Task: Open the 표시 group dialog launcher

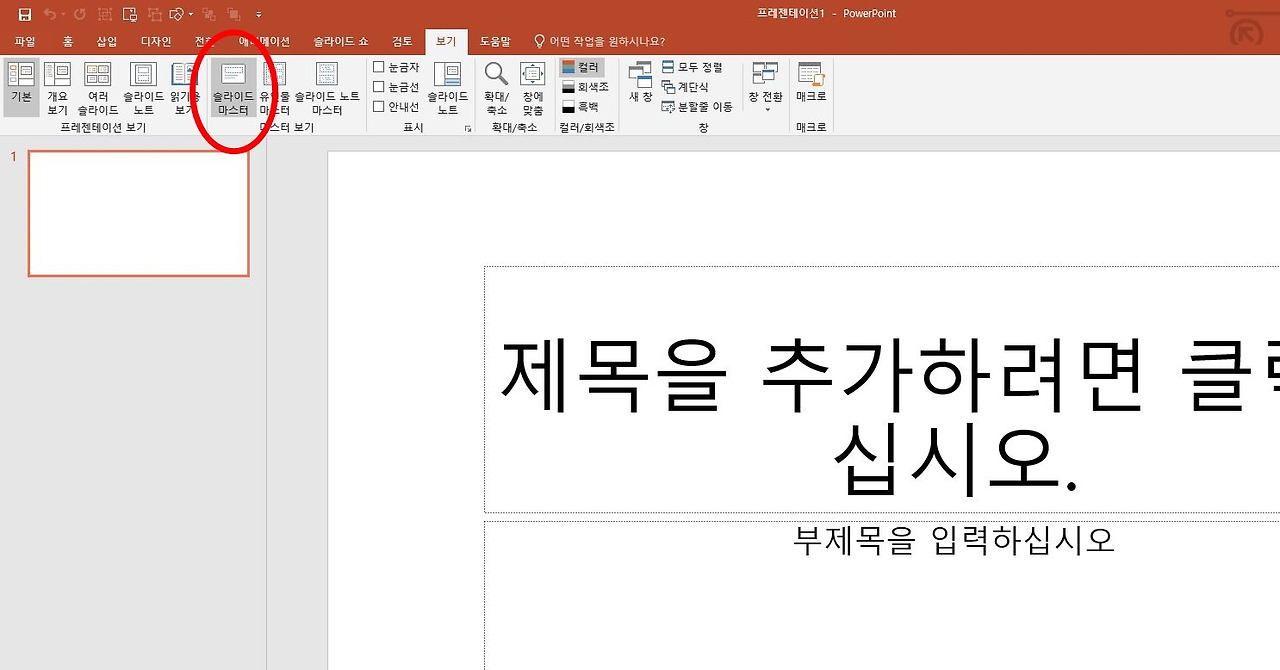Action: pos(468,129)
